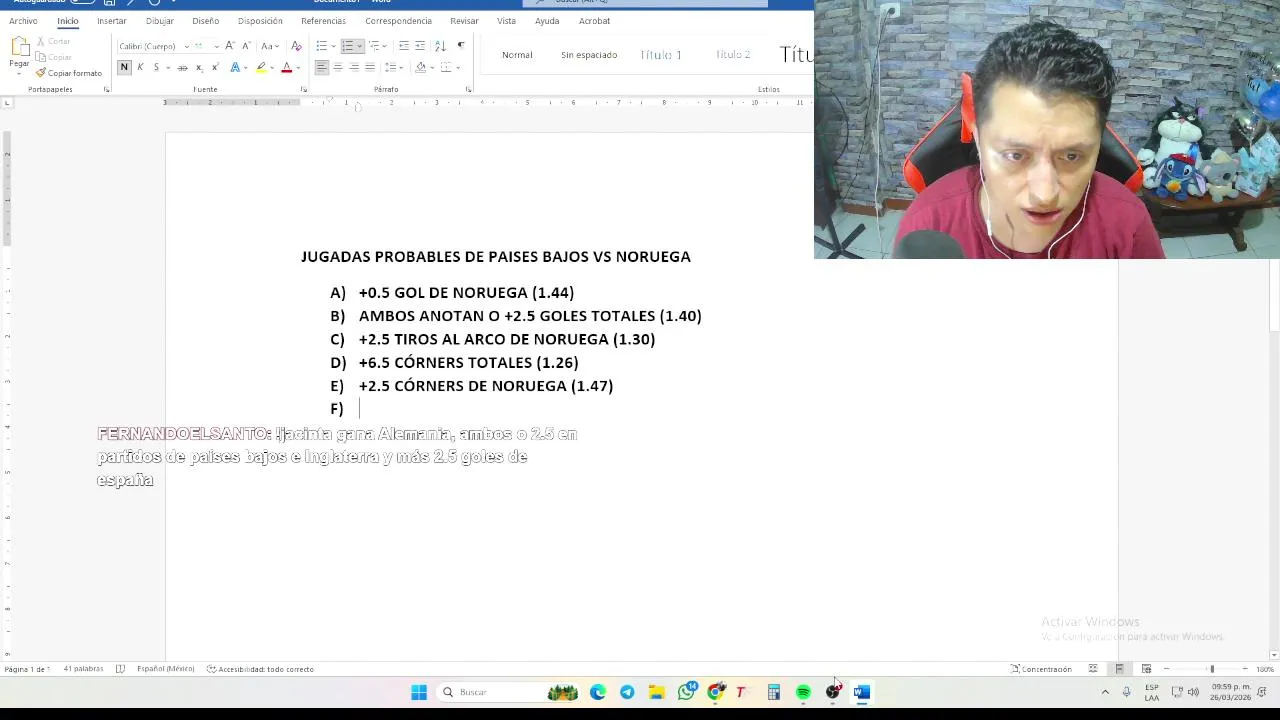Apply subscript formatting
The image size is (1280, 720).
click(x=199, y=67)
